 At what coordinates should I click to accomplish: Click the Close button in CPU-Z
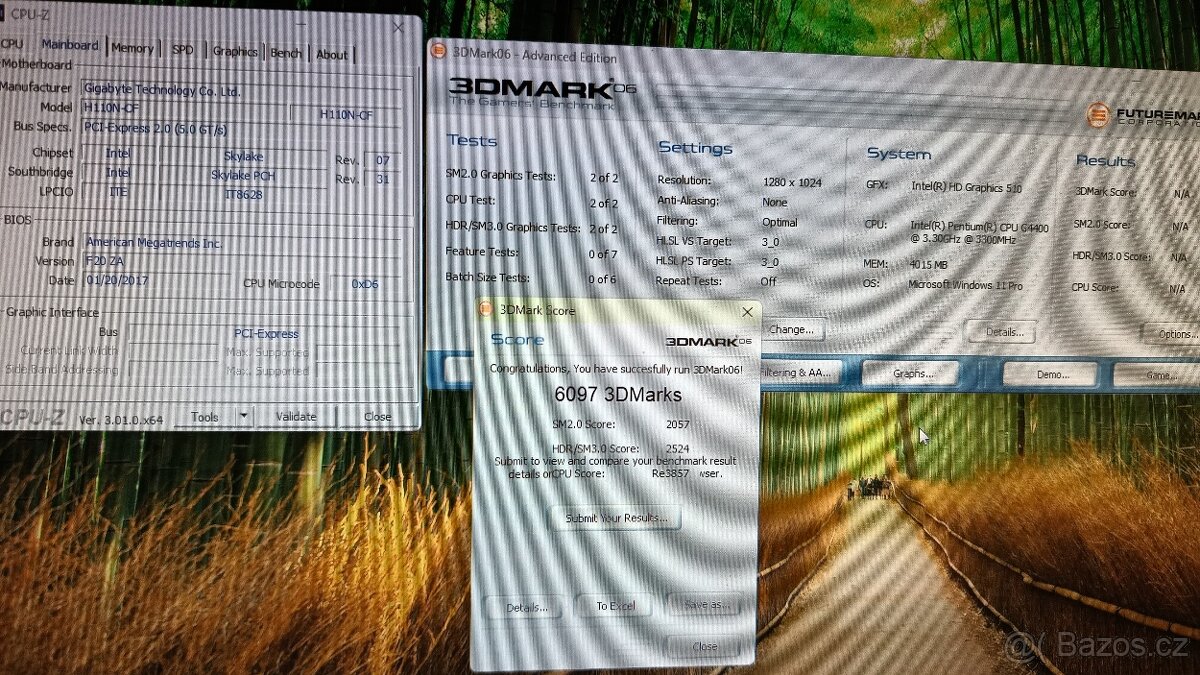point(377,417)
